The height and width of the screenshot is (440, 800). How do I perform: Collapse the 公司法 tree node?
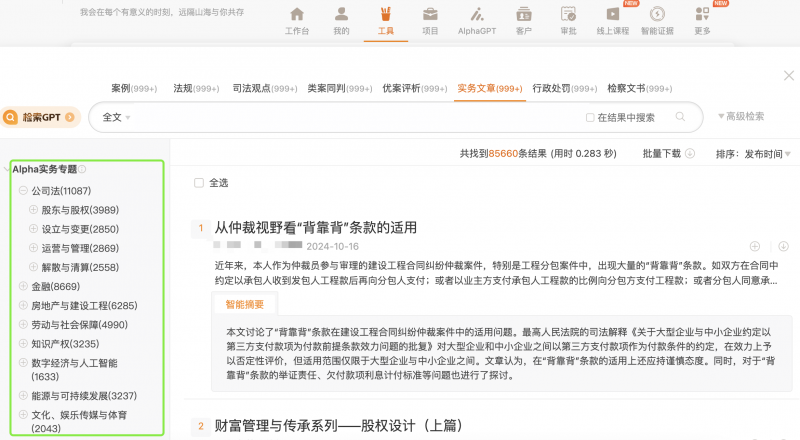pos(23,190)
